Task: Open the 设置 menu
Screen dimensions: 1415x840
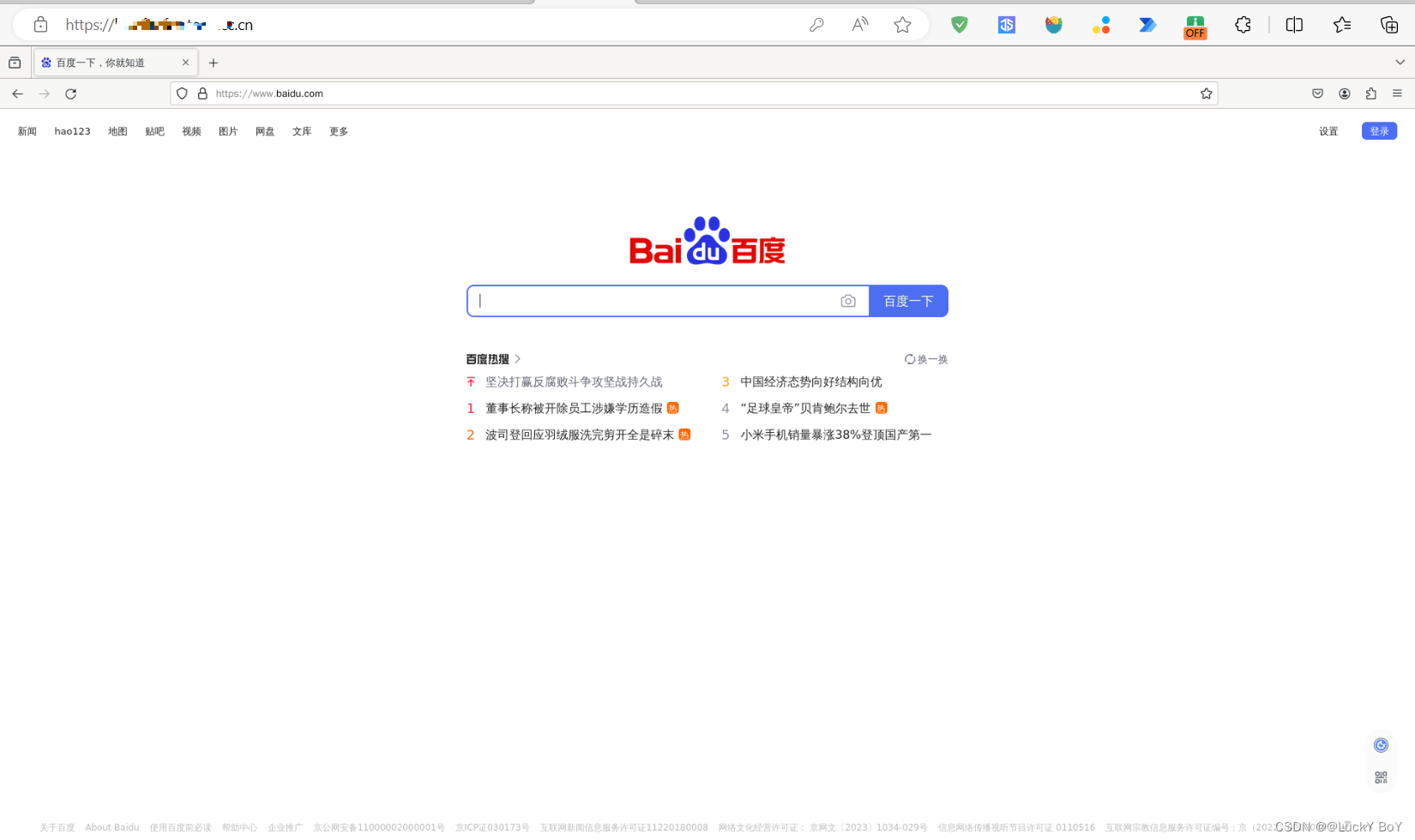Action: (x=1328, y=131)
